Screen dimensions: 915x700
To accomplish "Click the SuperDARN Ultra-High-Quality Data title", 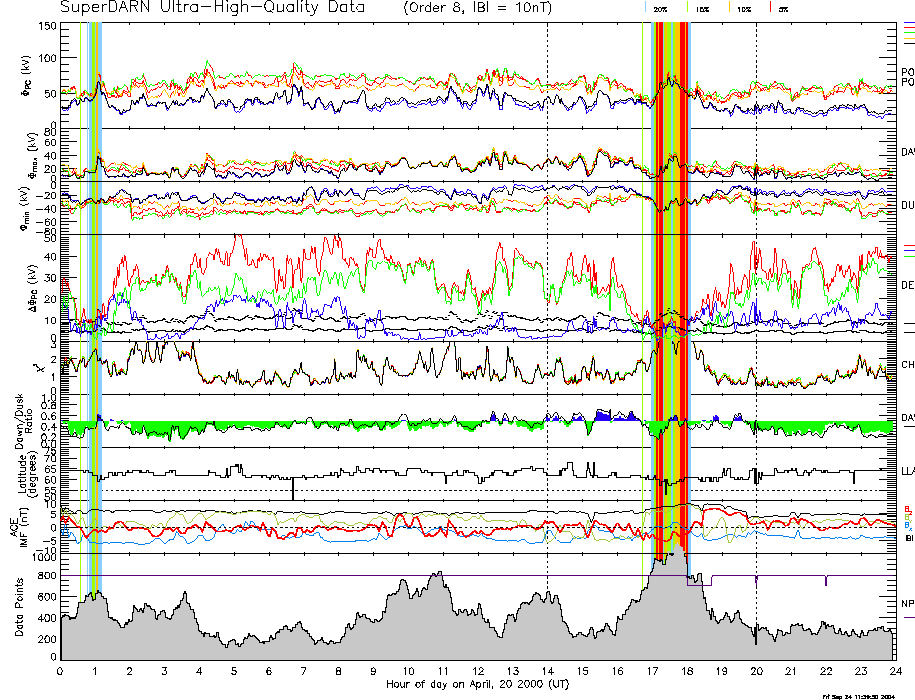I will [212, 7].
